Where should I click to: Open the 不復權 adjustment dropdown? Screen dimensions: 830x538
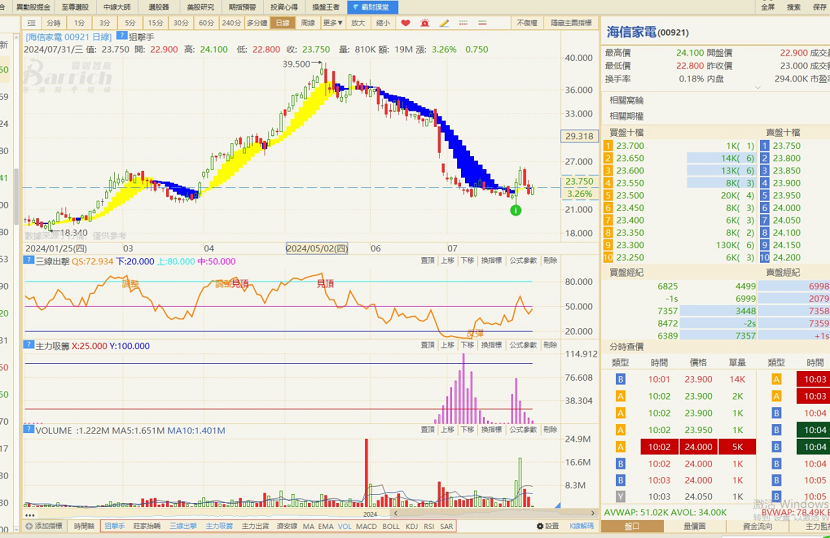[x=526, y=22]
